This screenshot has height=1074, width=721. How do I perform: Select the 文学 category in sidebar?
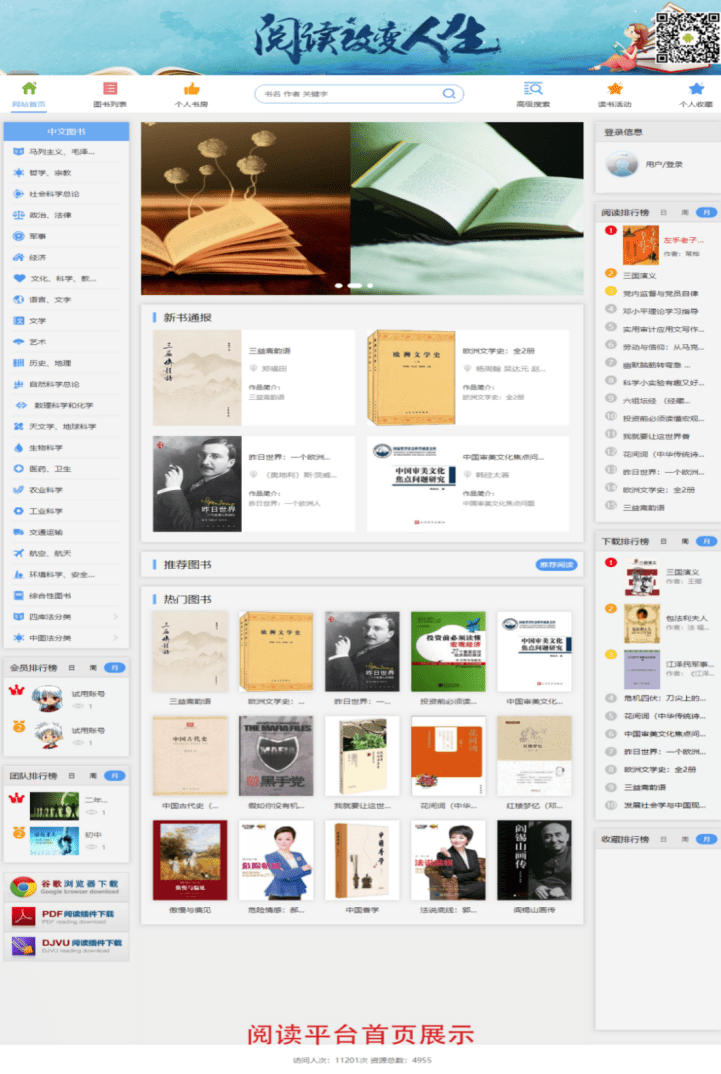(x=37, y=321)
